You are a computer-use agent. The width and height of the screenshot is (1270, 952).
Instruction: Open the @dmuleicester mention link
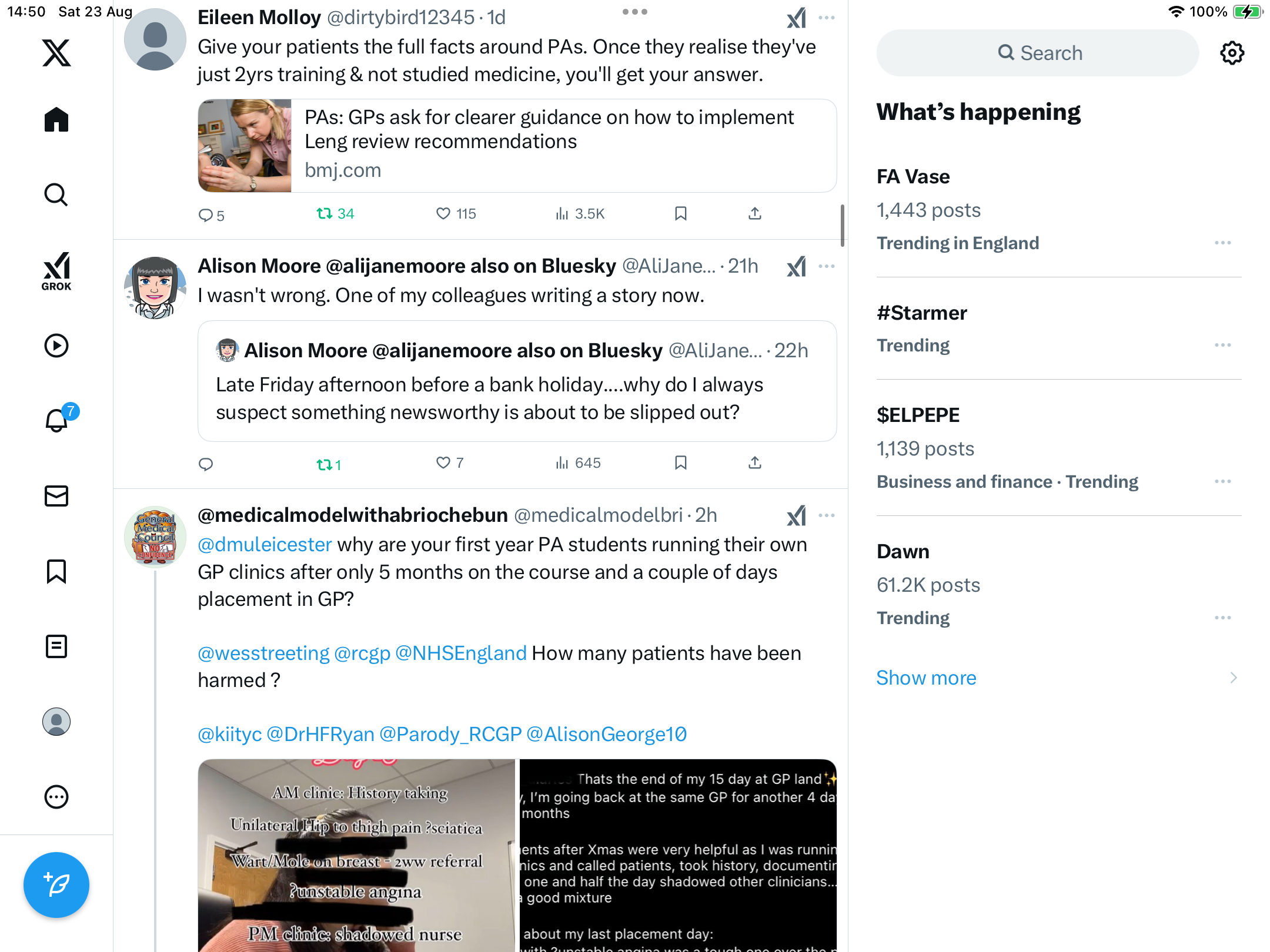(x=265, y=545)
